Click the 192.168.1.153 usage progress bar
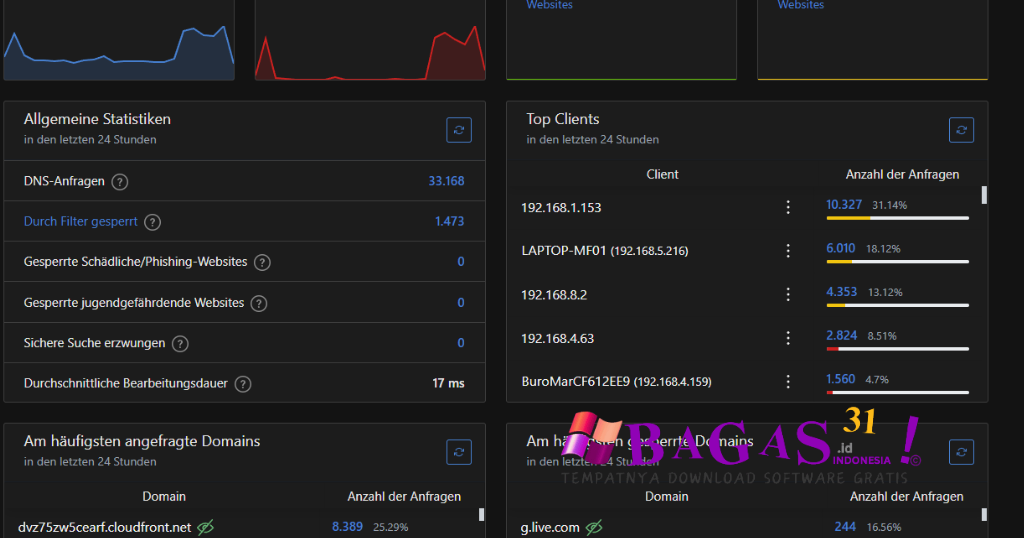The image size is (1024, 538). pyautogui.click(x=897, y=218)
